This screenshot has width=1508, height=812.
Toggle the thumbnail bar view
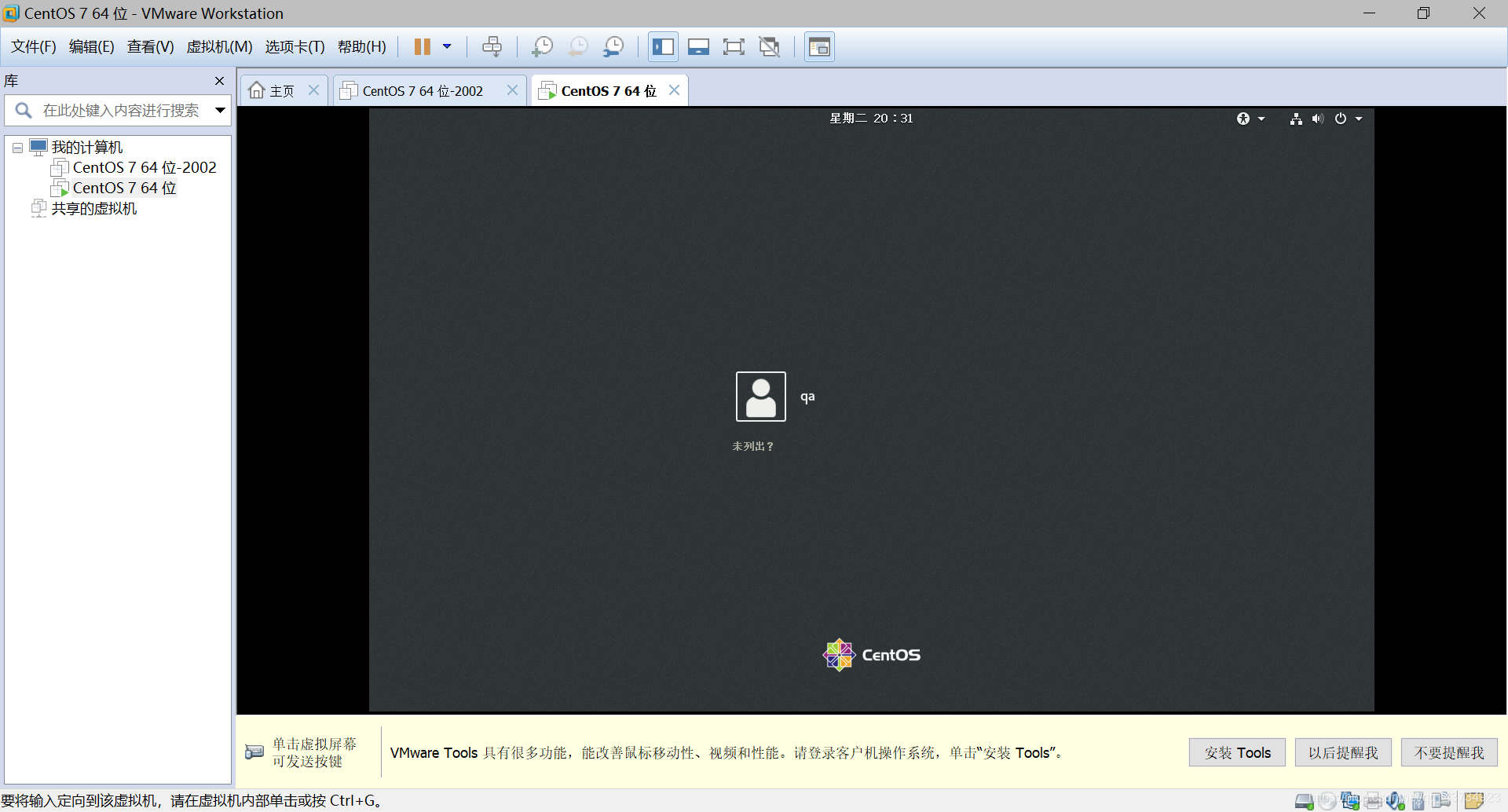click(x=698, y=47)
